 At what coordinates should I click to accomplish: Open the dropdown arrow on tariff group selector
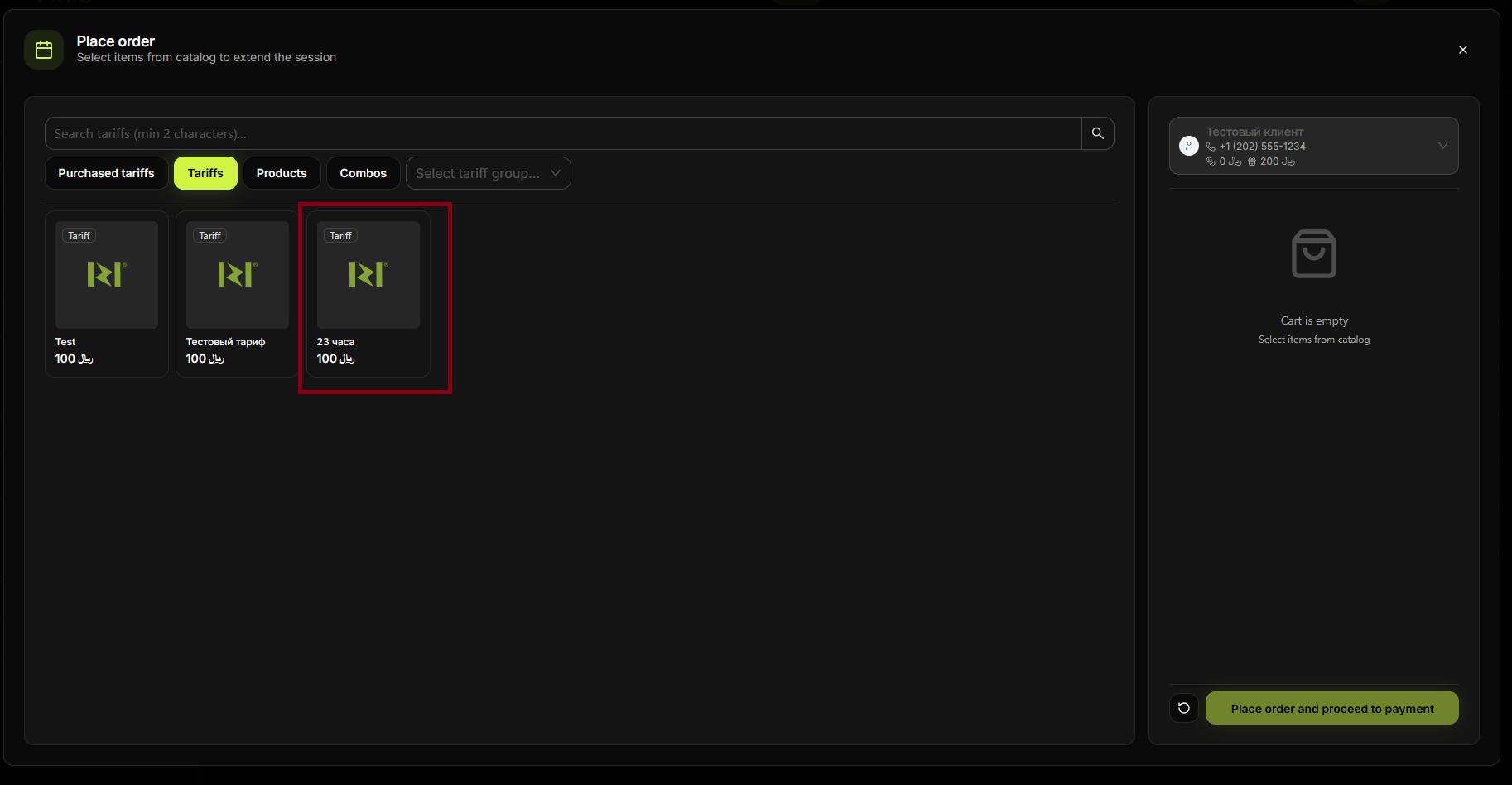click(x=556, y=173)
